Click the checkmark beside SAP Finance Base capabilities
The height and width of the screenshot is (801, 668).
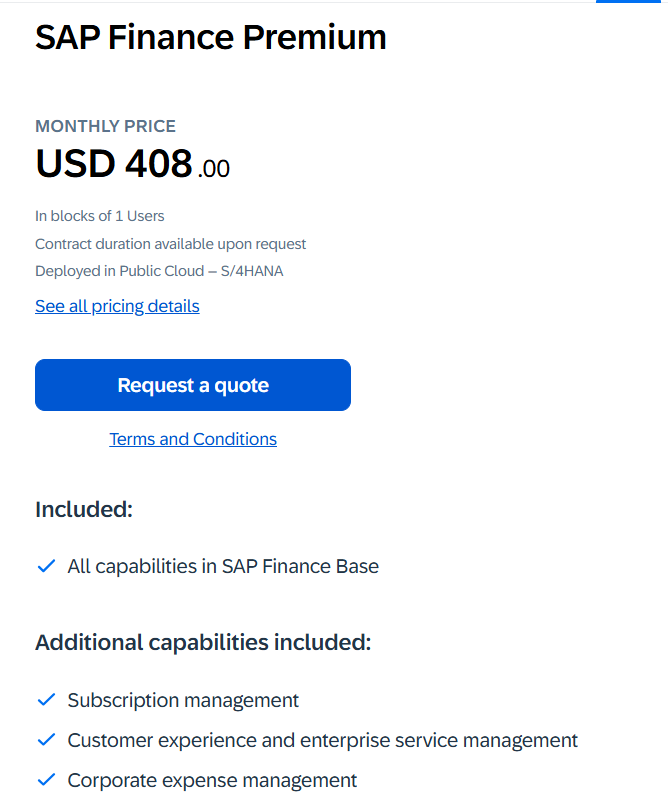click(45, 566)
